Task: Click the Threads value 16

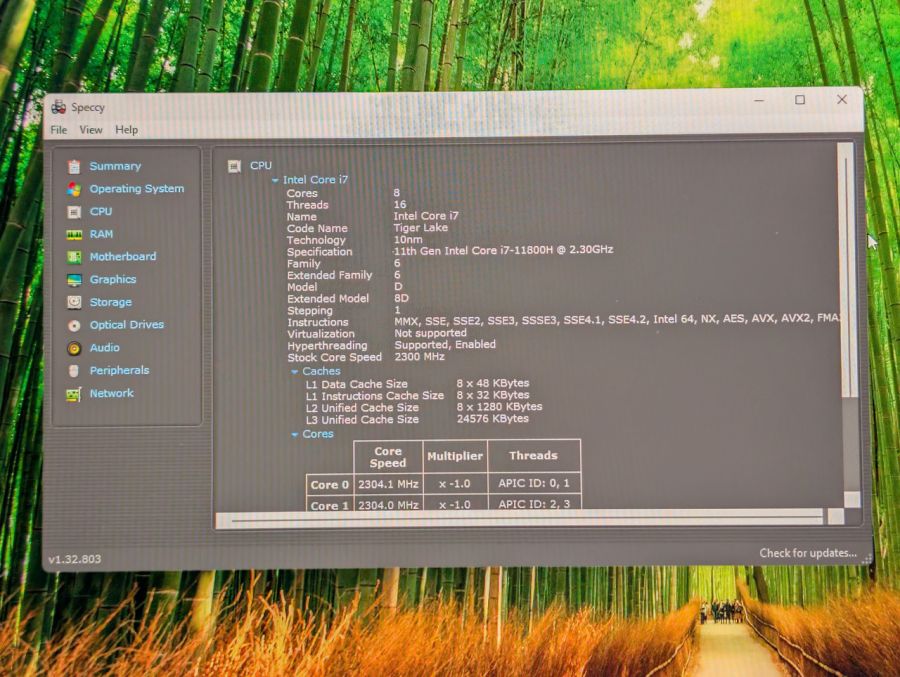Action: pyautogui.click(x=400, y=204)
